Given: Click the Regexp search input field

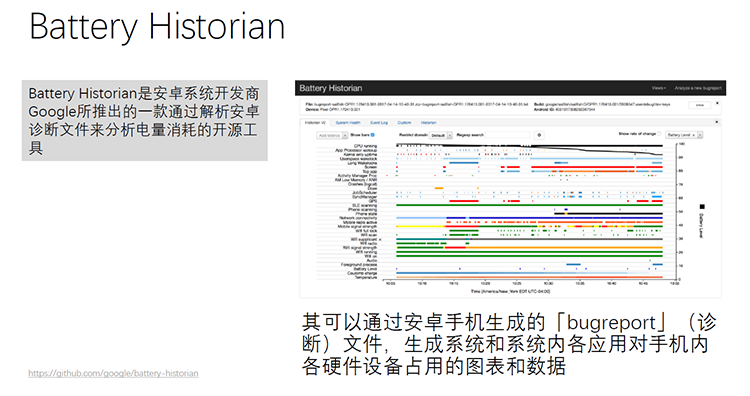Looking at the screenshot, I should (x=508, y=135).
